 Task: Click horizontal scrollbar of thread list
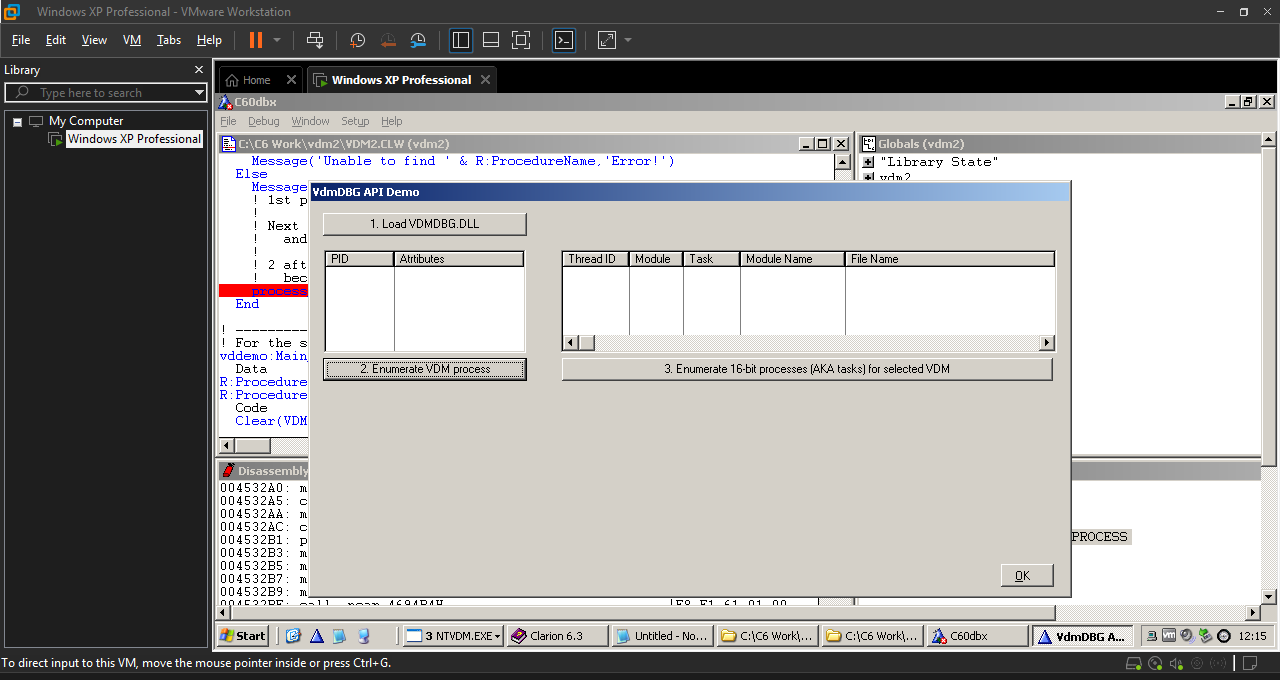click(808, 343)
